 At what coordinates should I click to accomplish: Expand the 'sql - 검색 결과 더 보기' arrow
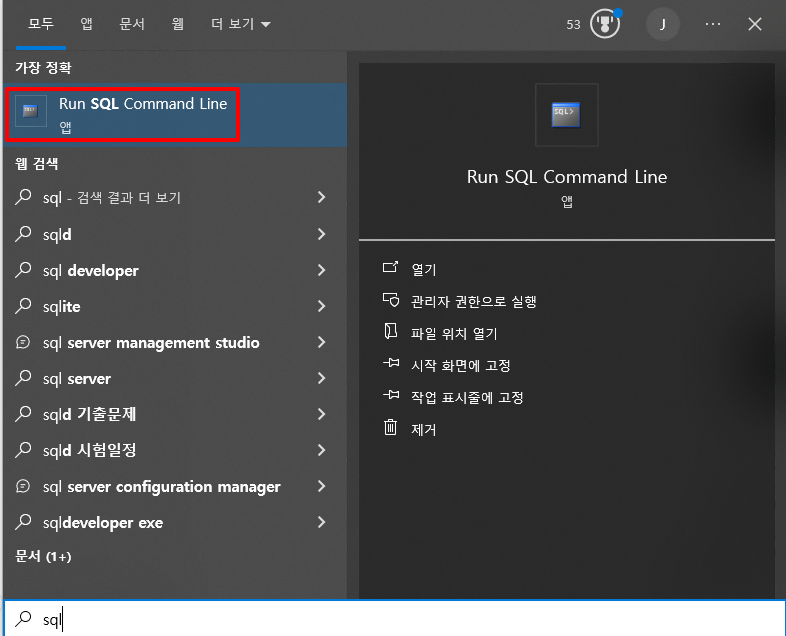tap(321, 197)
